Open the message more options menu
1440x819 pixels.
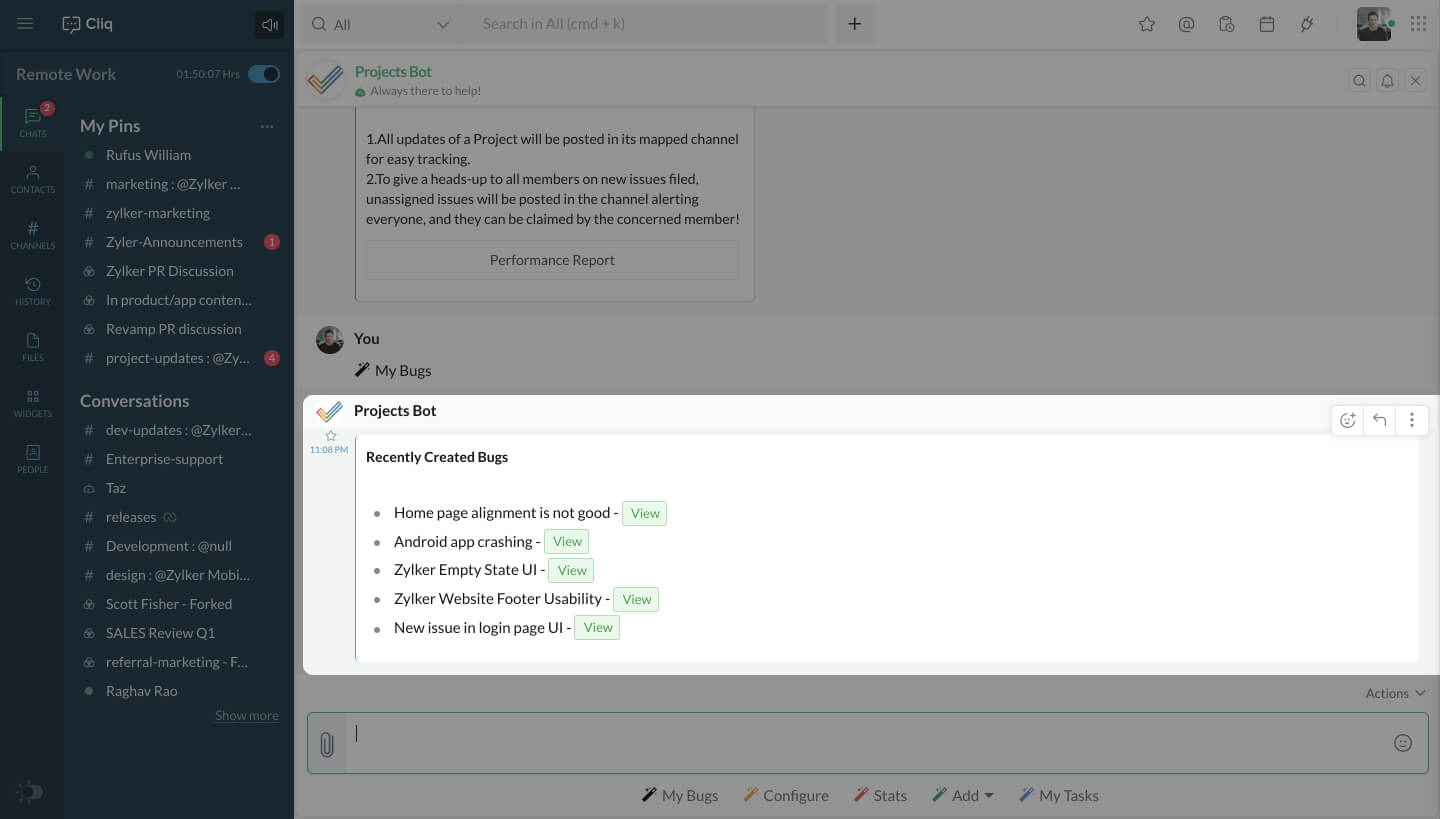[x=1412, y=420]
